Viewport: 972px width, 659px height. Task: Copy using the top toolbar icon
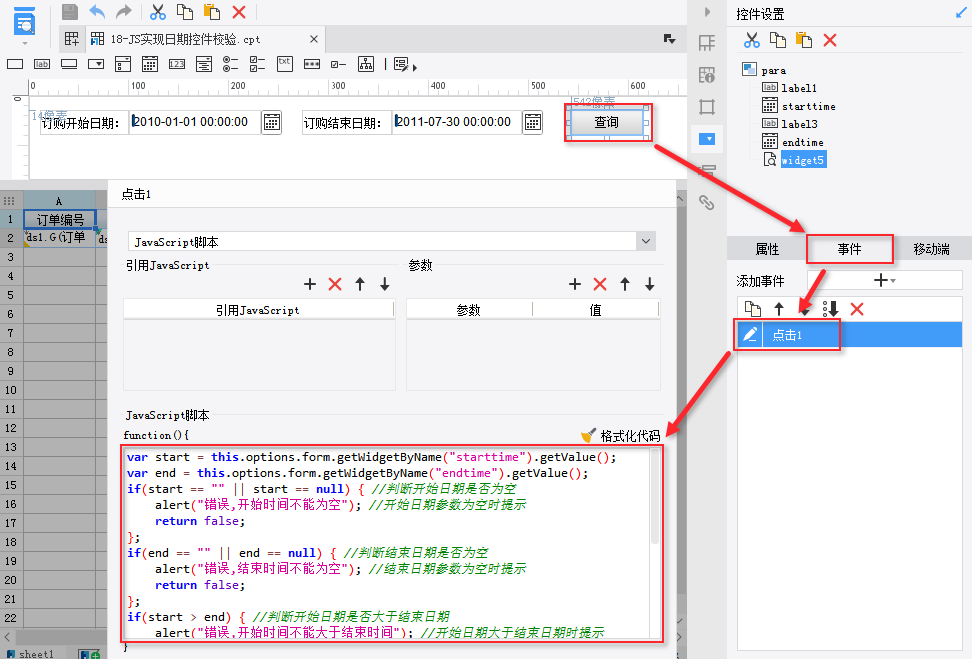pyautogui.click(x=185, y=12)
